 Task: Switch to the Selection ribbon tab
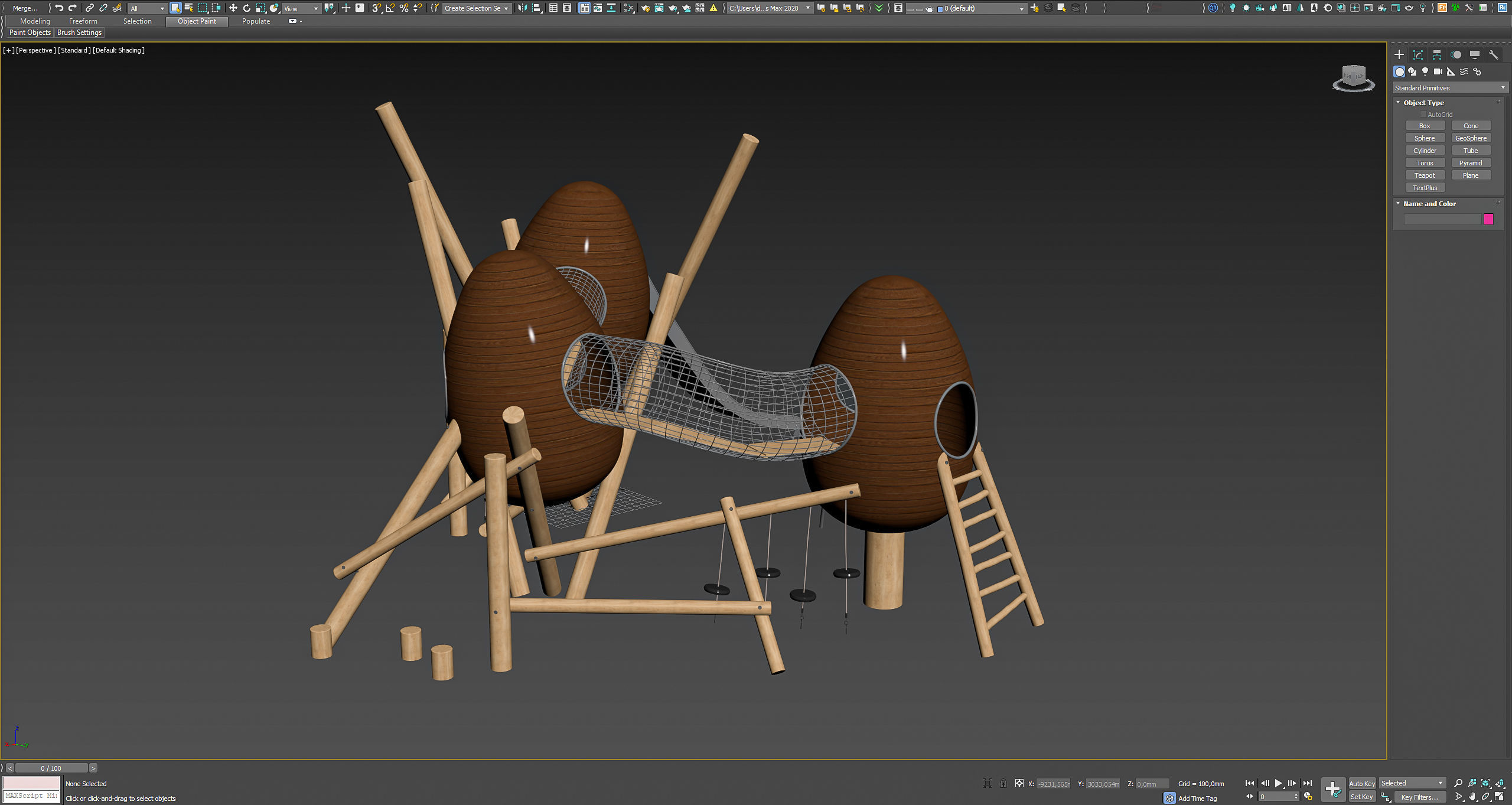(137, 21)
